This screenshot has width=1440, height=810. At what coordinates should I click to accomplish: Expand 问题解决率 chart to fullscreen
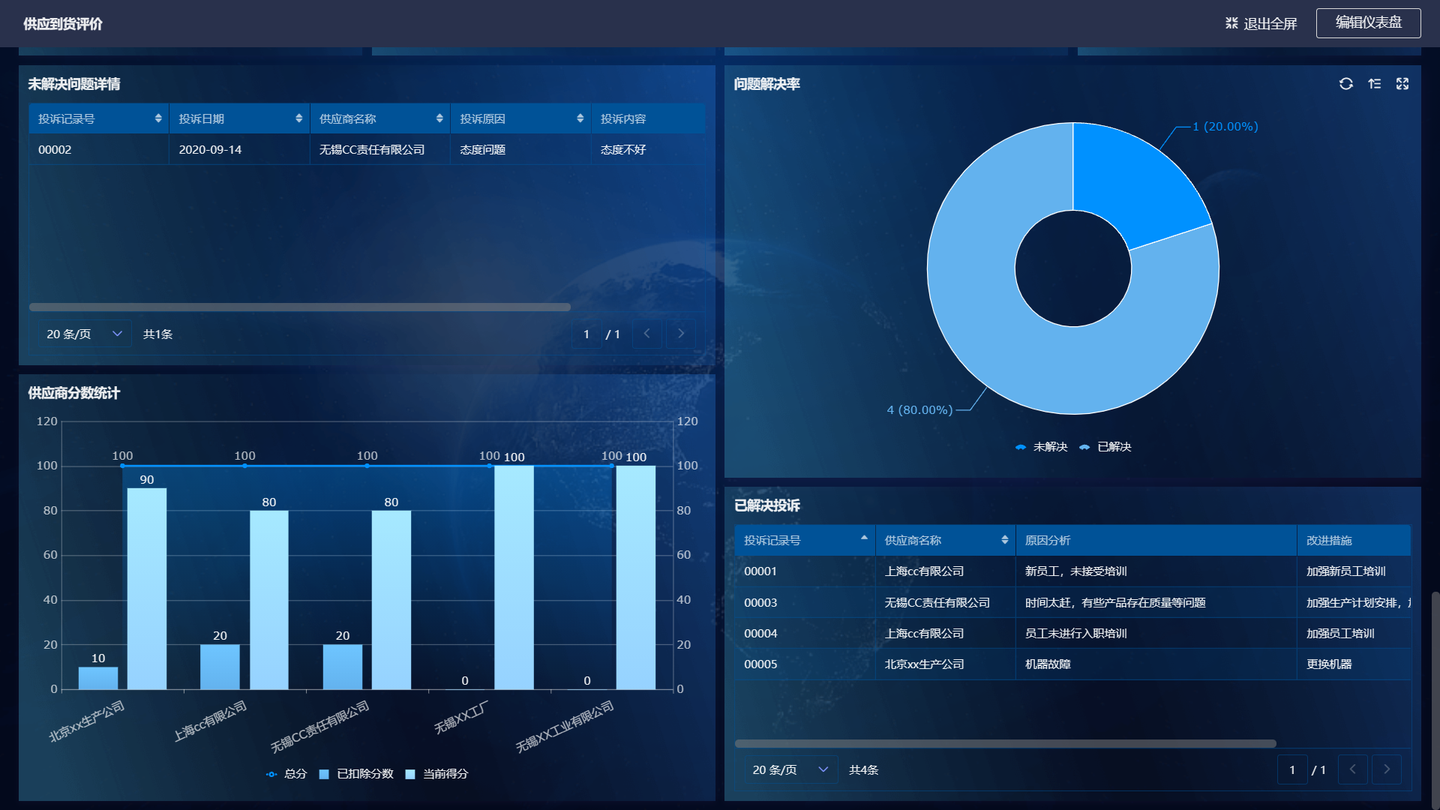click(1402, 84)
